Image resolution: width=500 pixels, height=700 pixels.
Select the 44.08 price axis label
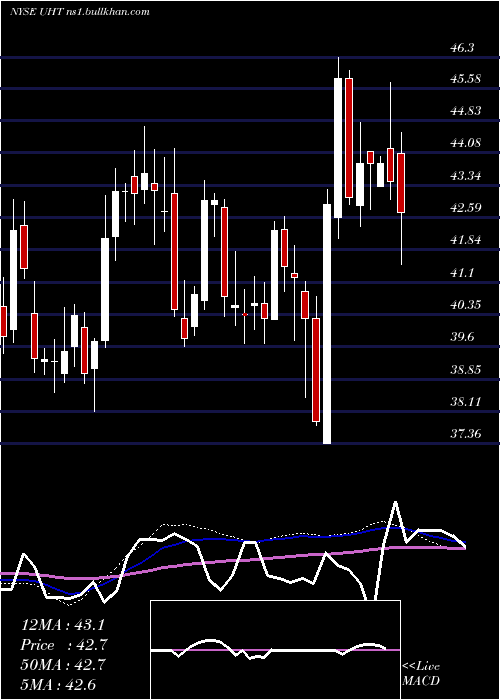click(x=466, y=143)
